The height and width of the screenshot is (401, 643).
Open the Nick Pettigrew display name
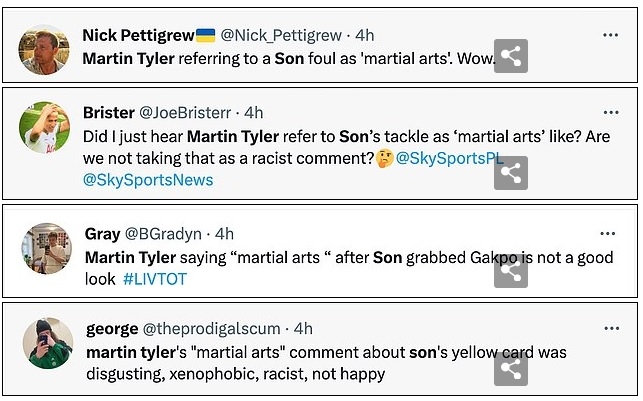[x=138, y=35]
